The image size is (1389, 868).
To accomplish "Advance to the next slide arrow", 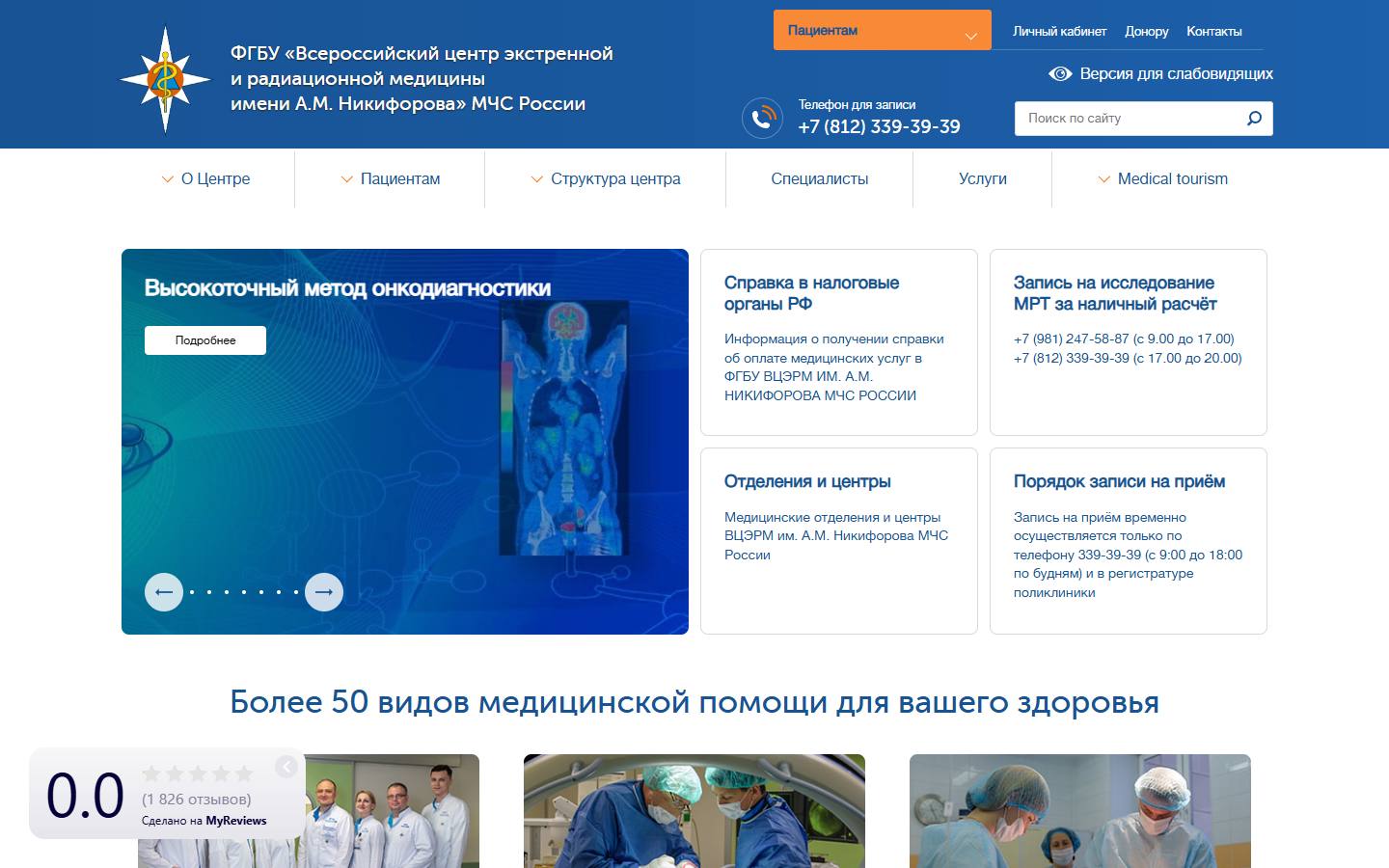I will tap(324, 592).
